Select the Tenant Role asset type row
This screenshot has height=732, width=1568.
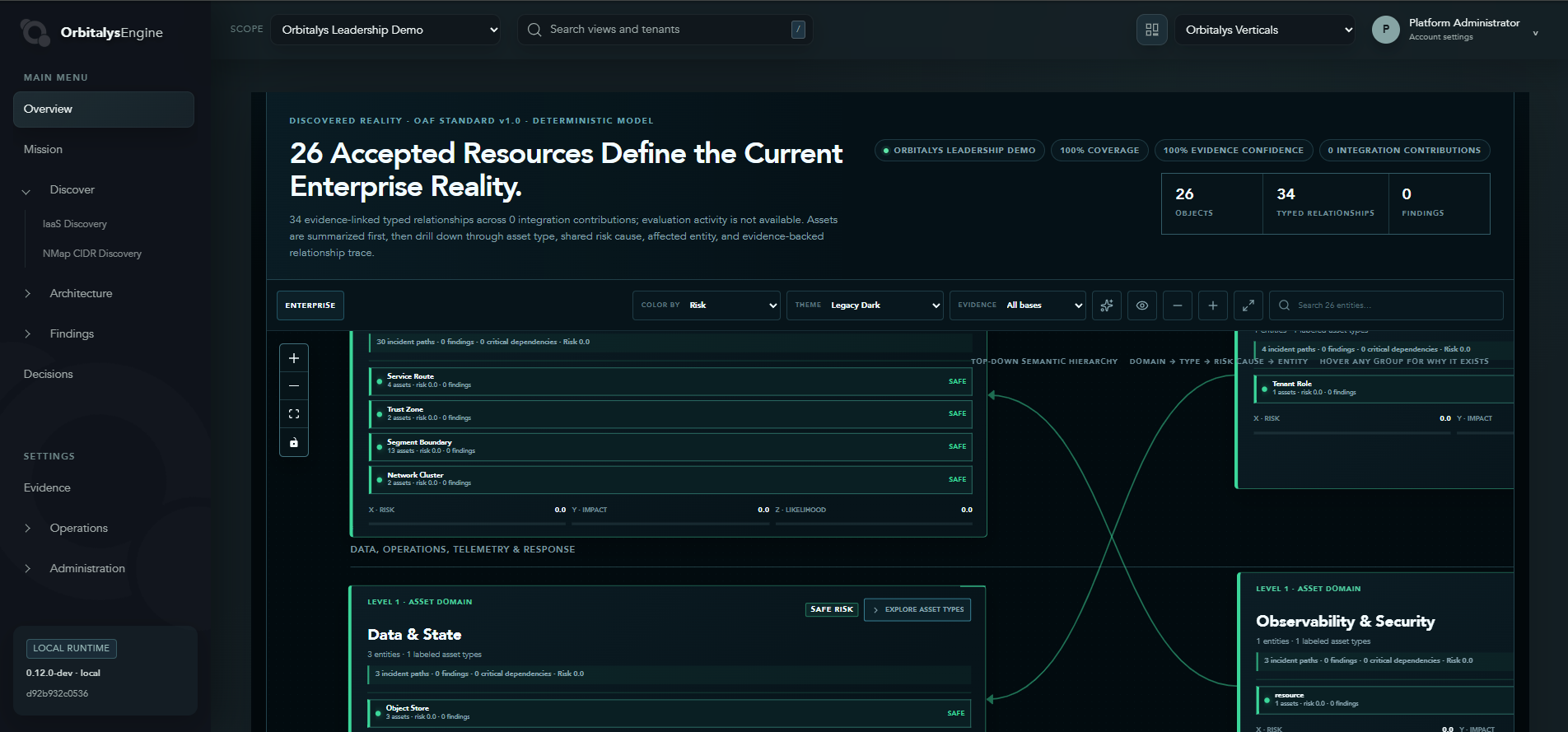(1384, 389)
